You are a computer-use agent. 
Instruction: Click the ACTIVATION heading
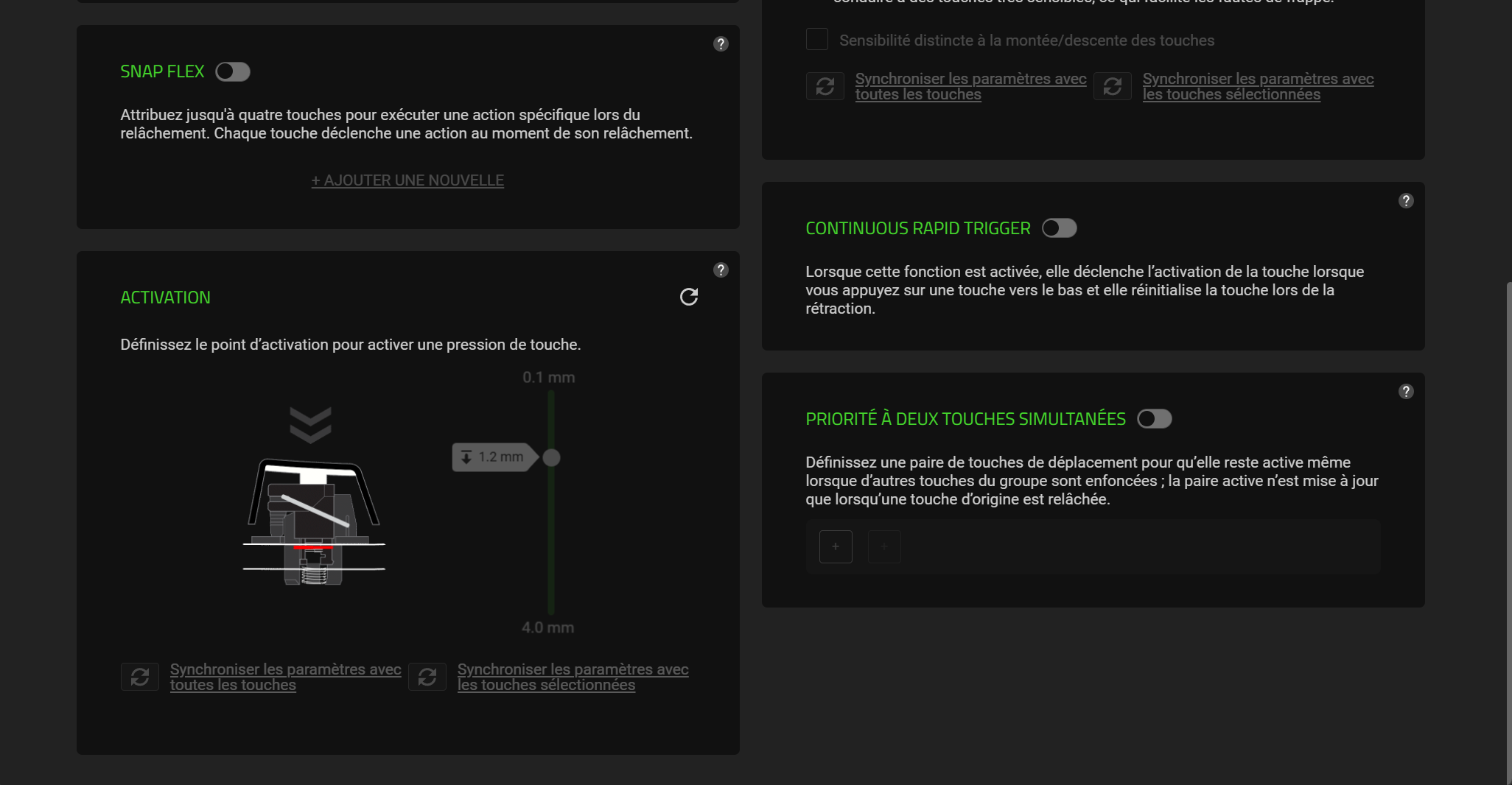[166, 298]
